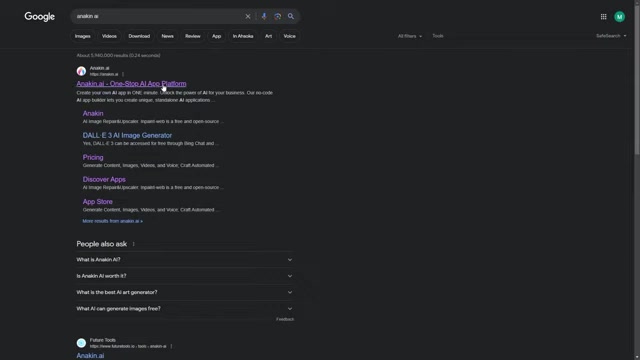Viewport: 640px width, 360px height.
Task: Open 'Anakin.ai - One-Stop AI App Platform' link
Action: pos(131,84)
